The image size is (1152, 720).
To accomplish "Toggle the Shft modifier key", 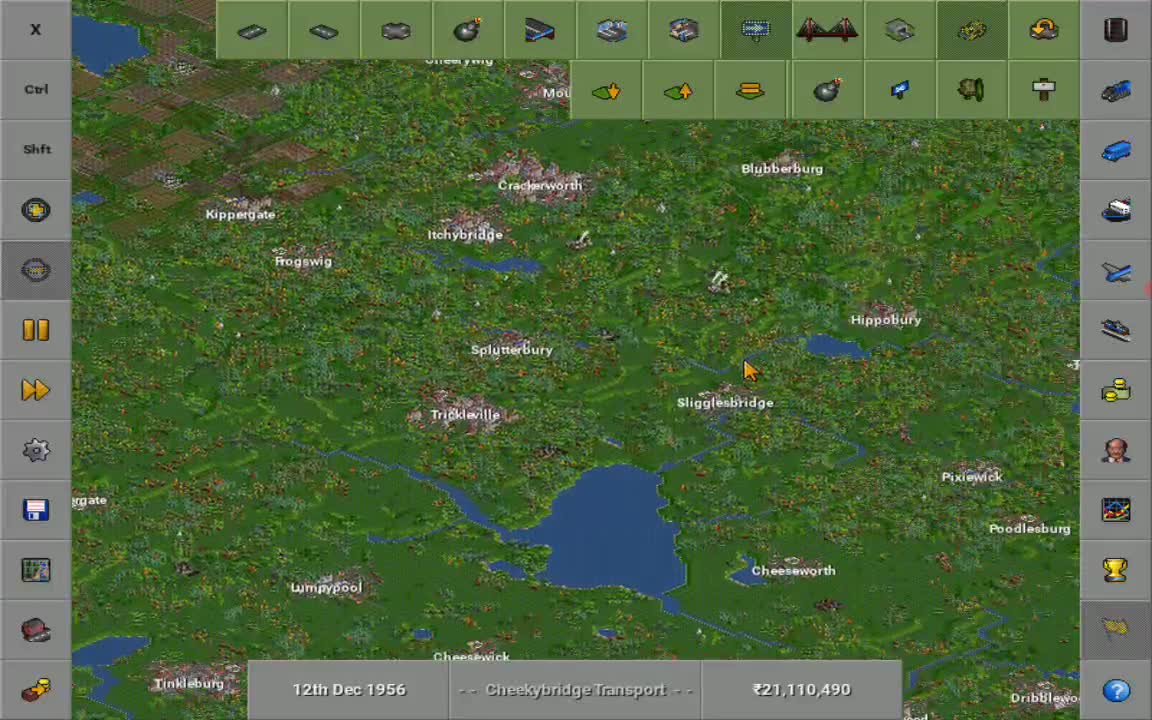I will [x=35, y=150].
